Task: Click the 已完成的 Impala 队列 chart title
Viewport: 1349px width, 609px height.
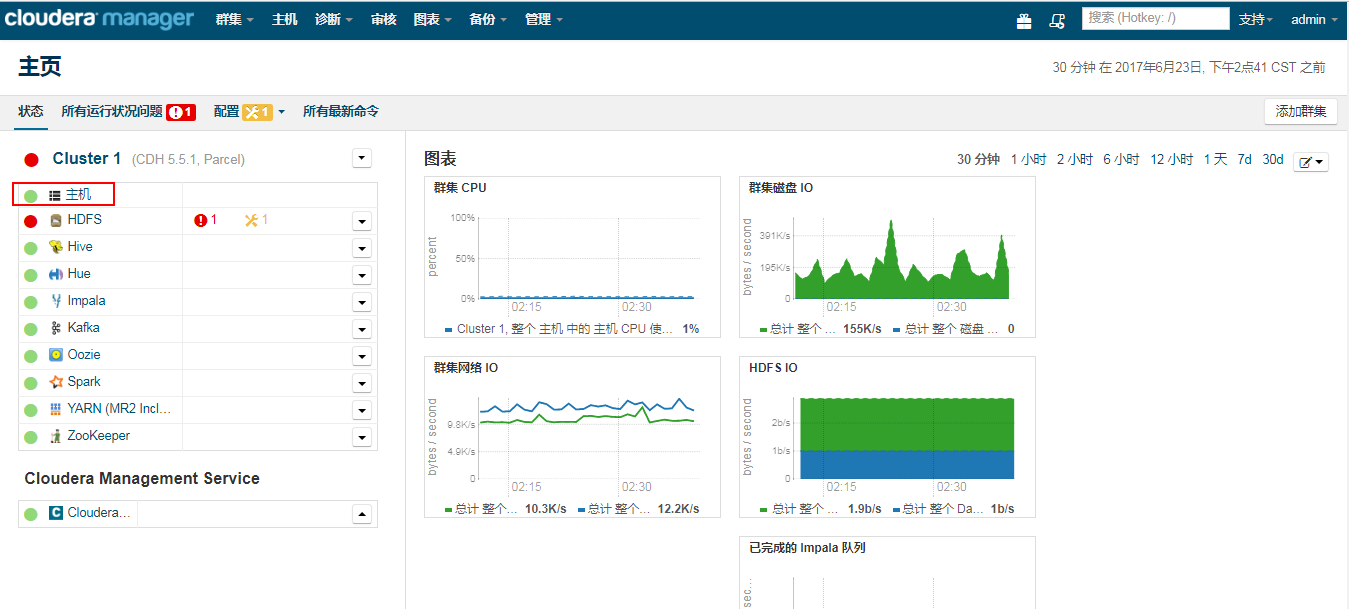Action: tap(807, 548)
